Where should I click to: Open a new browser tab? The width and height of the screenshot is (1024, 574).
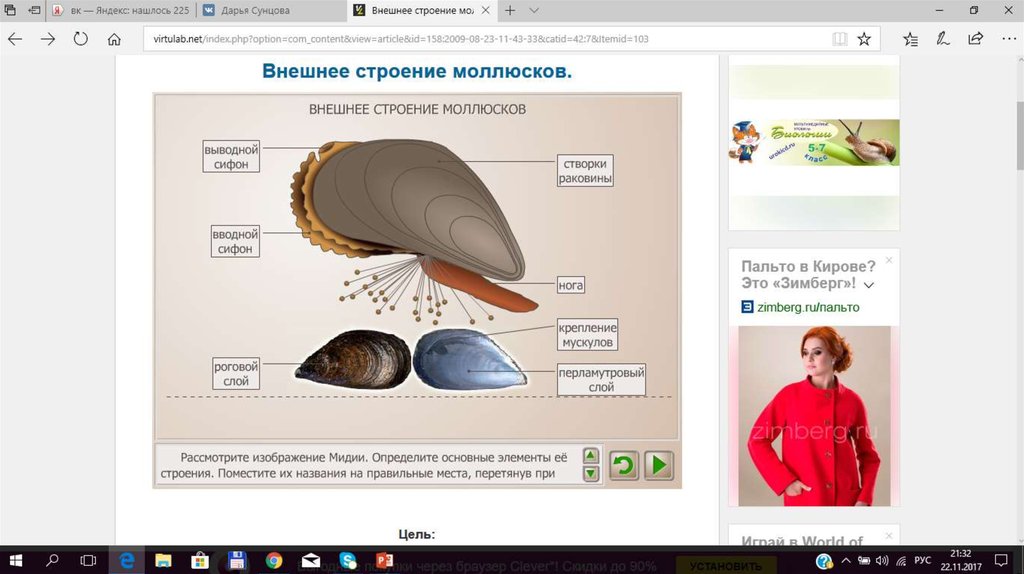[510, 10]
